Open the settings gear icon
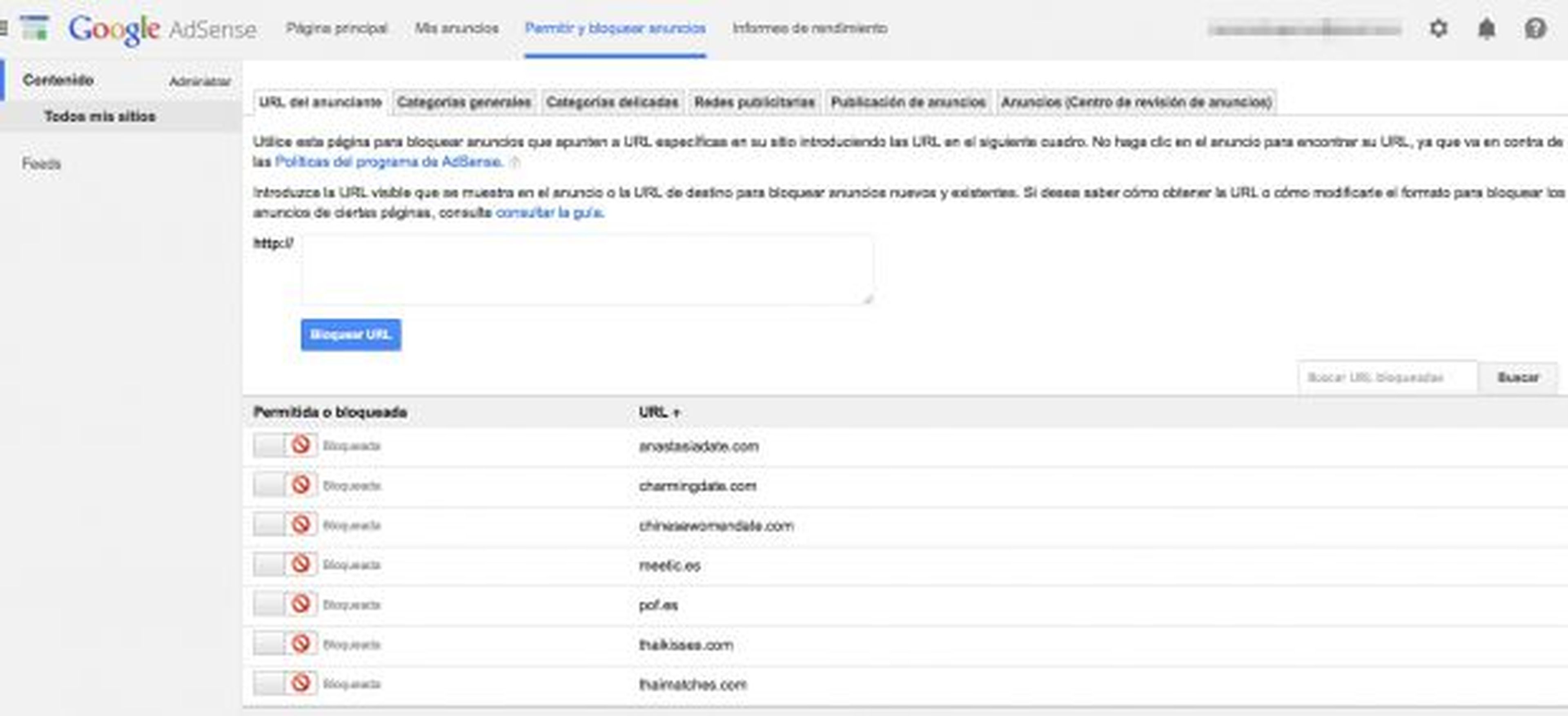Screen dimensions: 1568x716 (x=1438, y=28)
